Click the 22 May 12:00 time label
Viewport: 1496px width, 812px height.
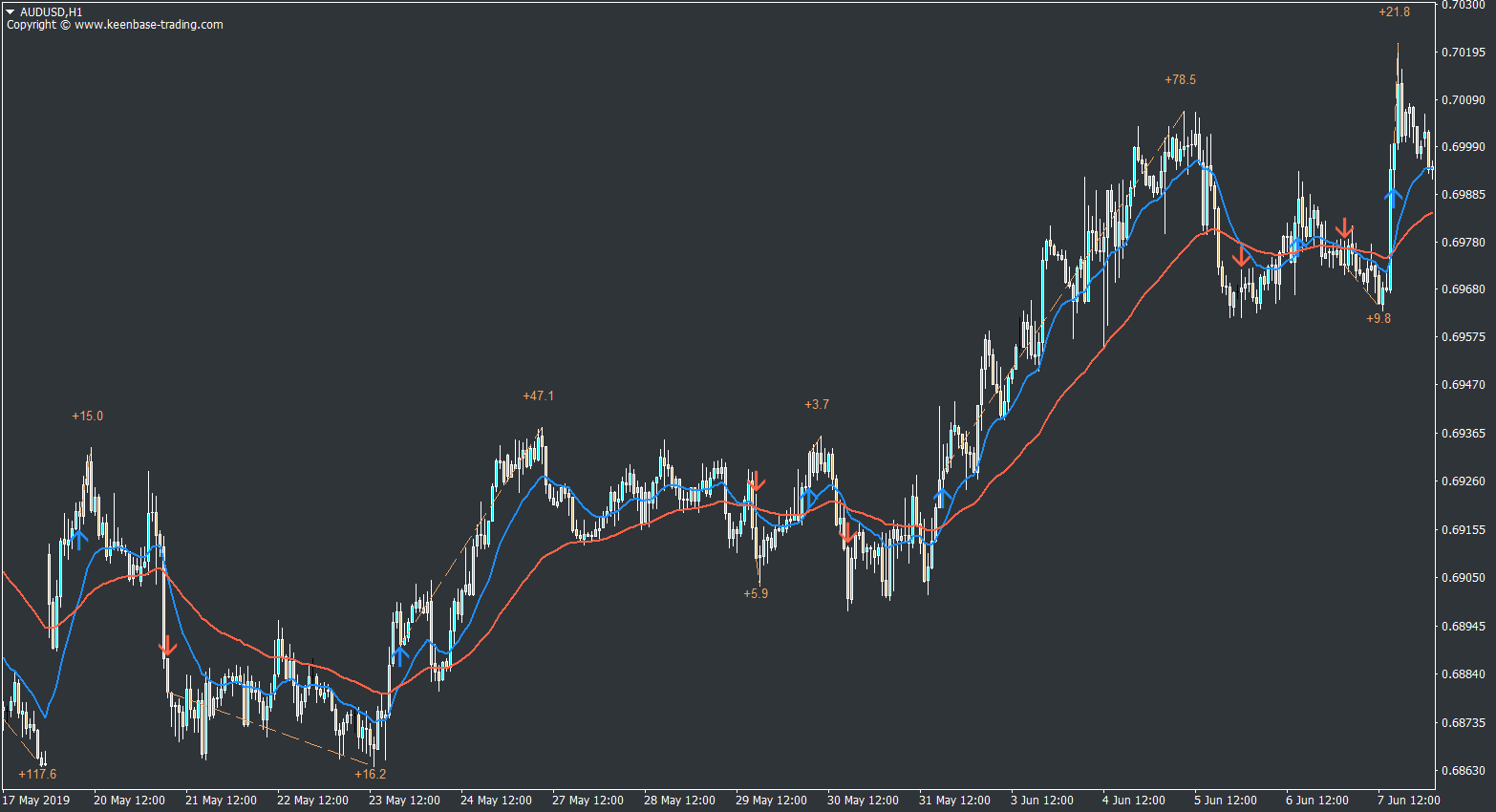[x=312, y=801]
